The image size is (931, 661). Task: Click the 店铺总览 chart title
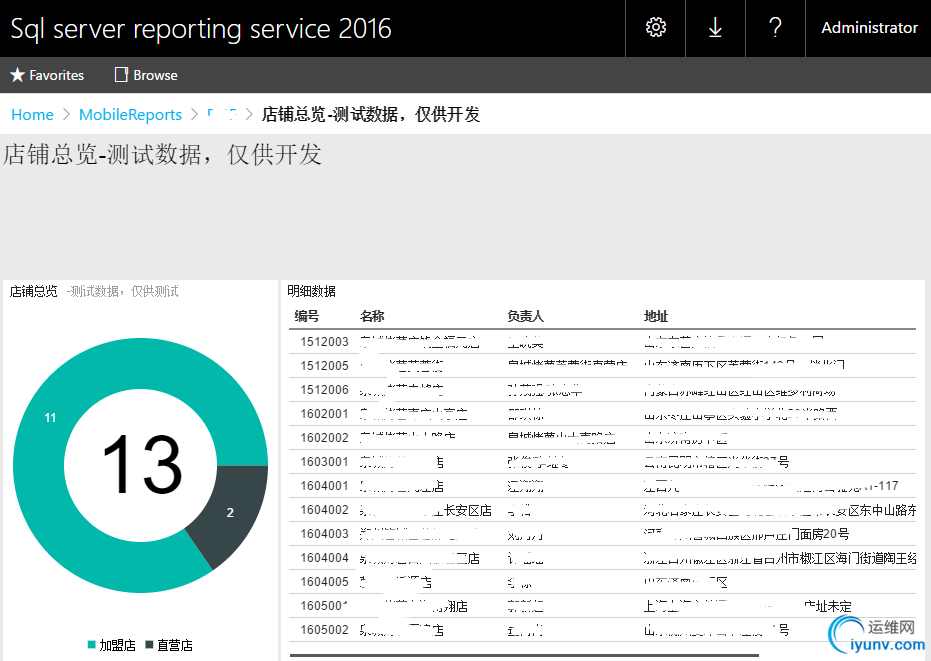33,291
